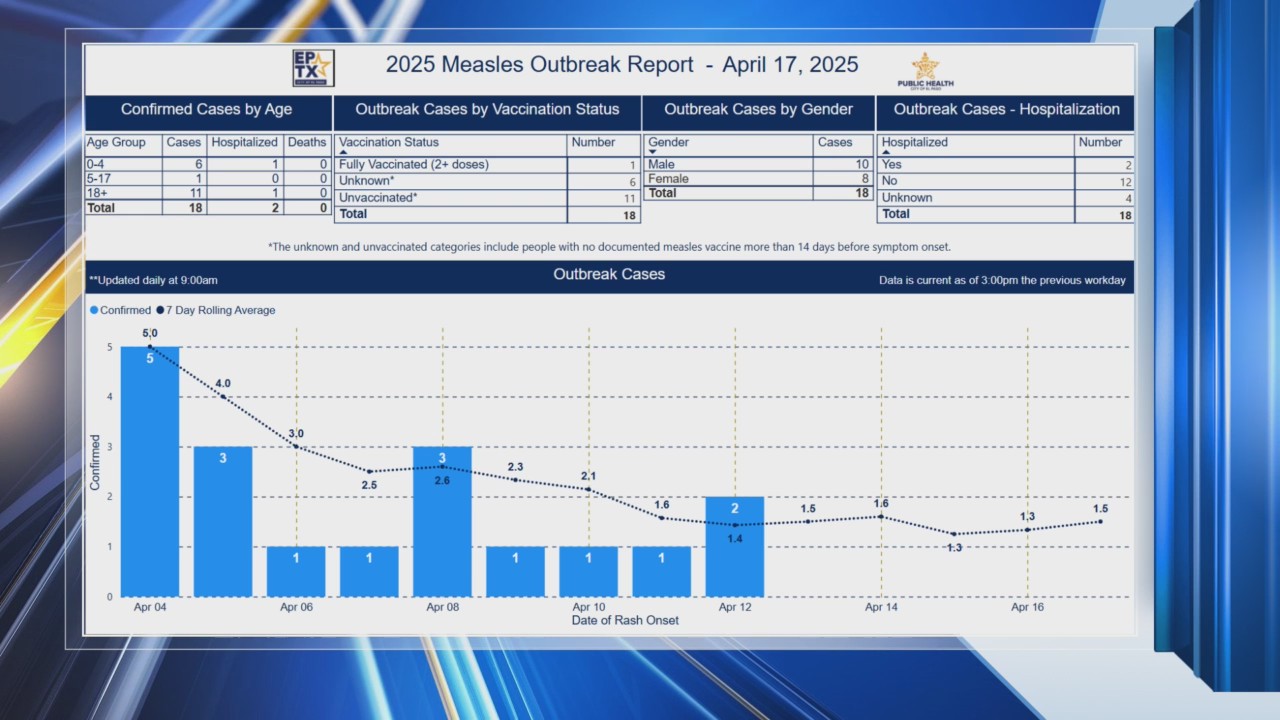Click the 2025 Measles Outbreak Report title
Viewport: 1280px width, 720px height.
click(x=621, y=64)
